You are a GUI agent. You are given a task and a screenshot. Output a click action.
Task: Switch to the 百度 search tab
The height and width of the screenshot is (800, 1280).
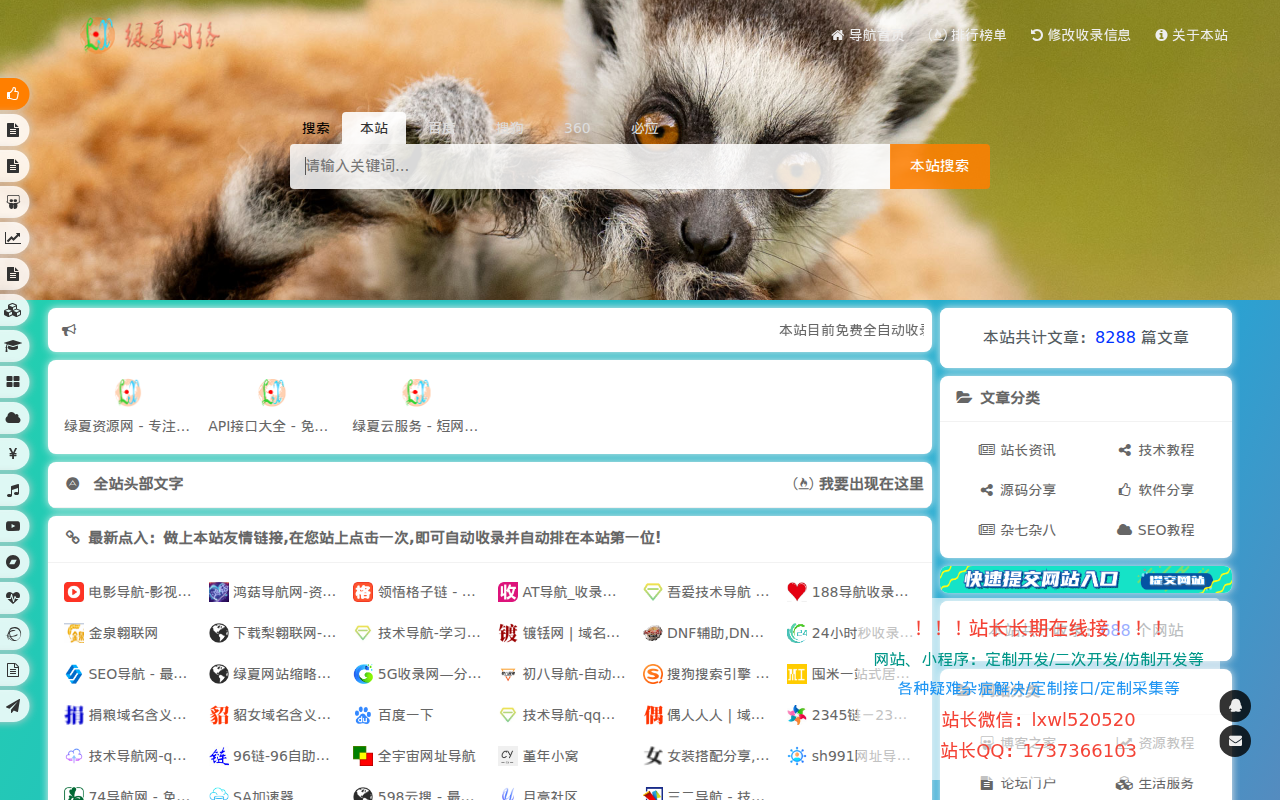coord(440,128)
